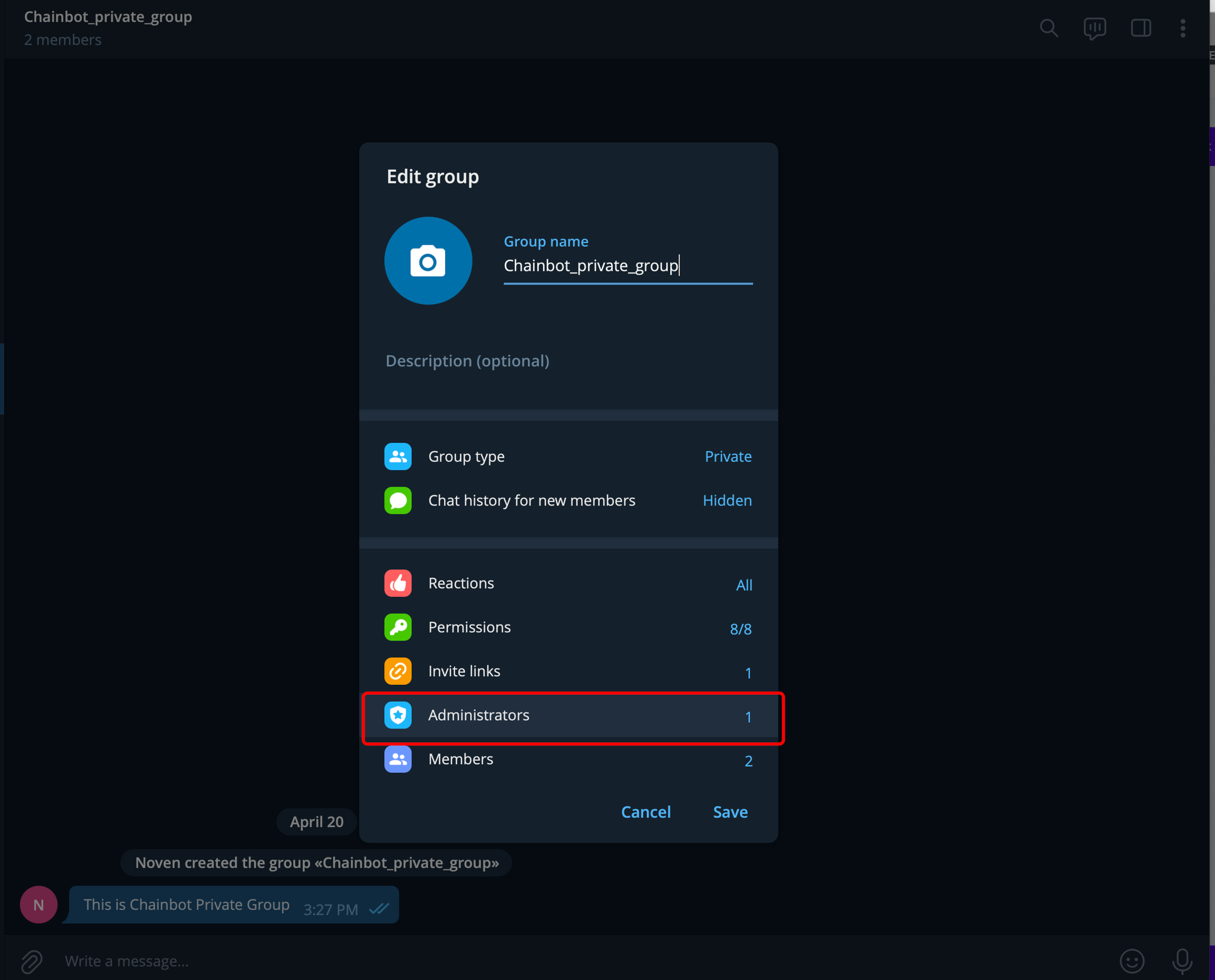Click the paperclip attach file icon
Viewport: 1215px width, 980px height.
pyautogui.click(x=32, y=961)
